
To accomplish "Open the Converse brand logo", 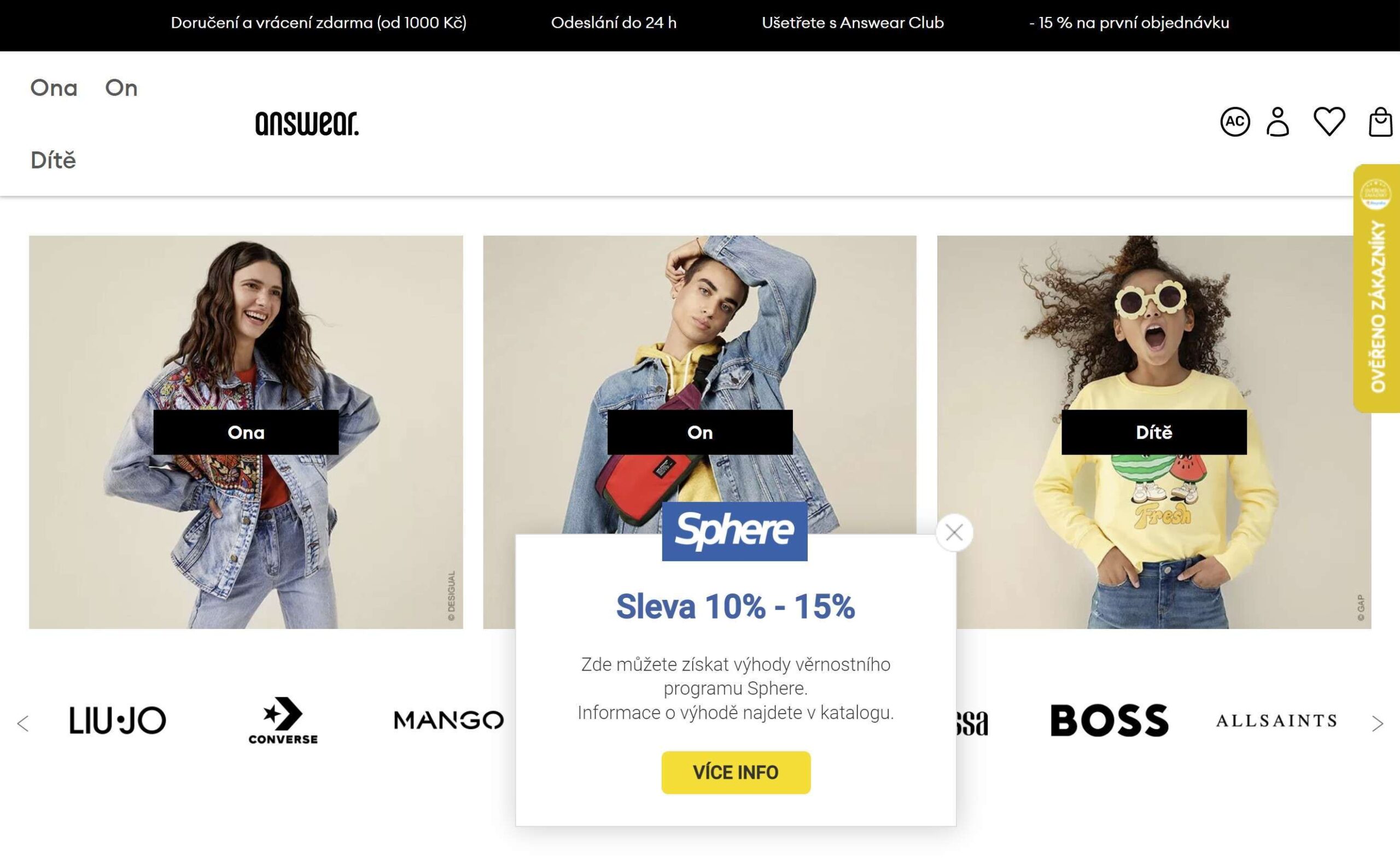I will click(x=283, y=720).
